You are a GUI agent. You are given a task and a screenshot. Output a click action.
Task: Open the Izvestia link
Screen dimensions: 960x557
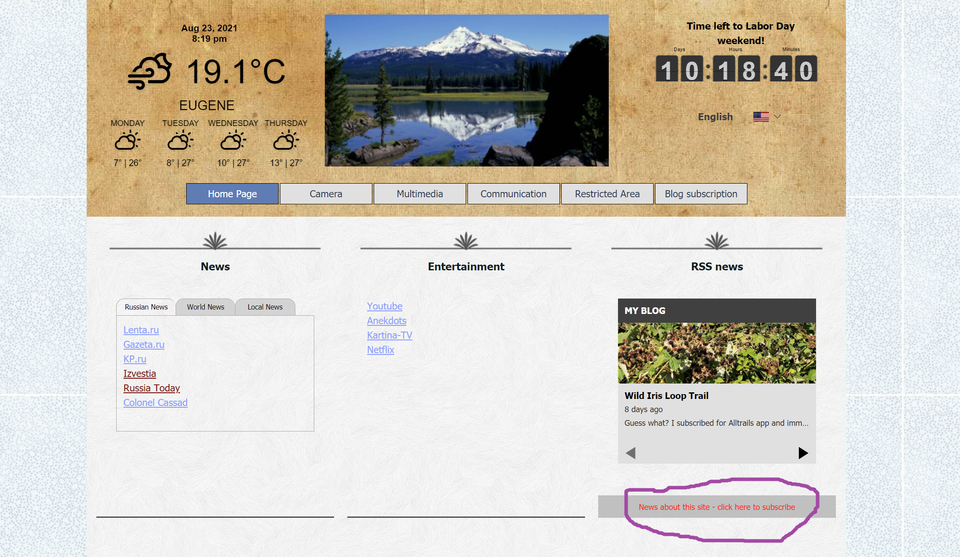click(140, 373)
